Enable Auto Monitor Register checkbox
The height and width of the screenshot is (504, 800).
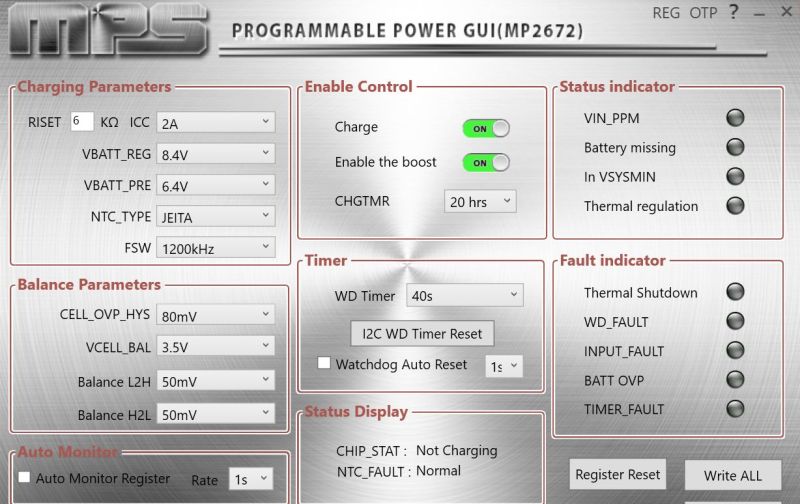24,477
